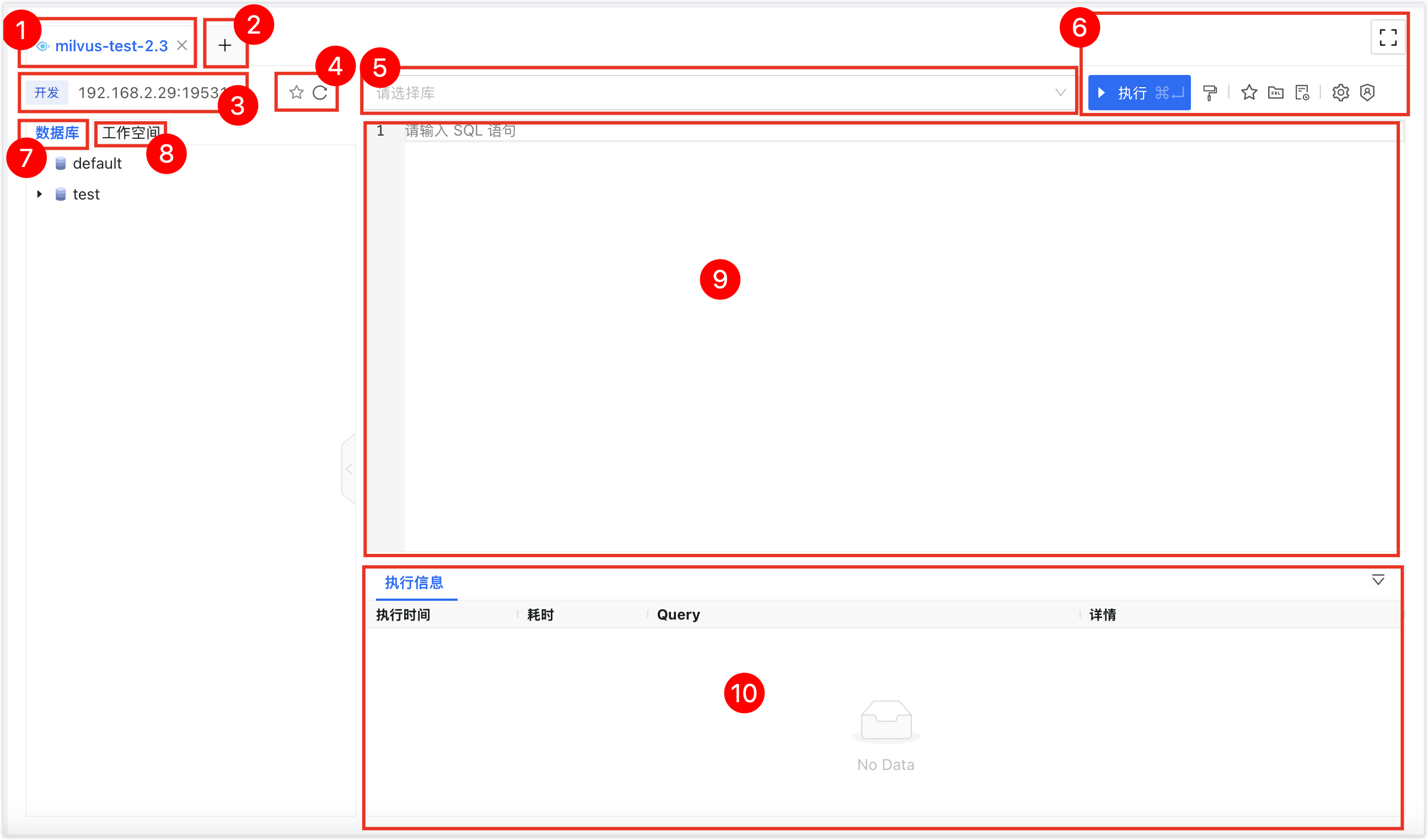Select the default database in the tree
This screenshot has height=840, width=1428.
(x=98, y=164)
